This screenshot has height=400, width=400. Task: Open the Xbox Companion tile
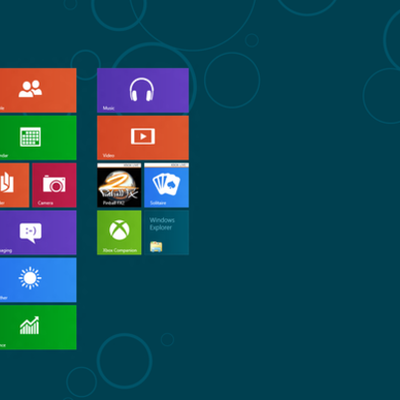tap(119, 232)
